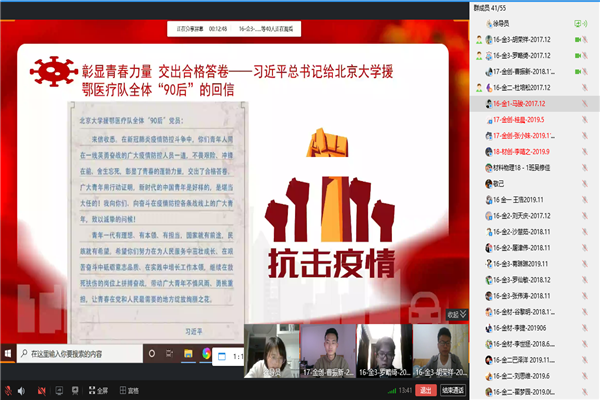Click avatar of 16-金二巴 2019.11 member
The height and width of the screenshot is (400, 600).
tap(489, 360)
